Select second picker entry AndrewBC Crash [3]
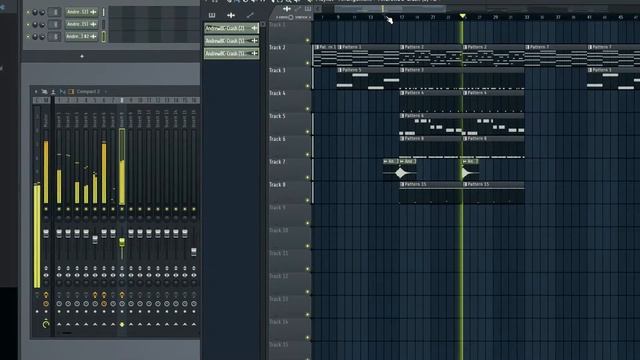Viewport: 640px width, 360px height. click(231, 41)
